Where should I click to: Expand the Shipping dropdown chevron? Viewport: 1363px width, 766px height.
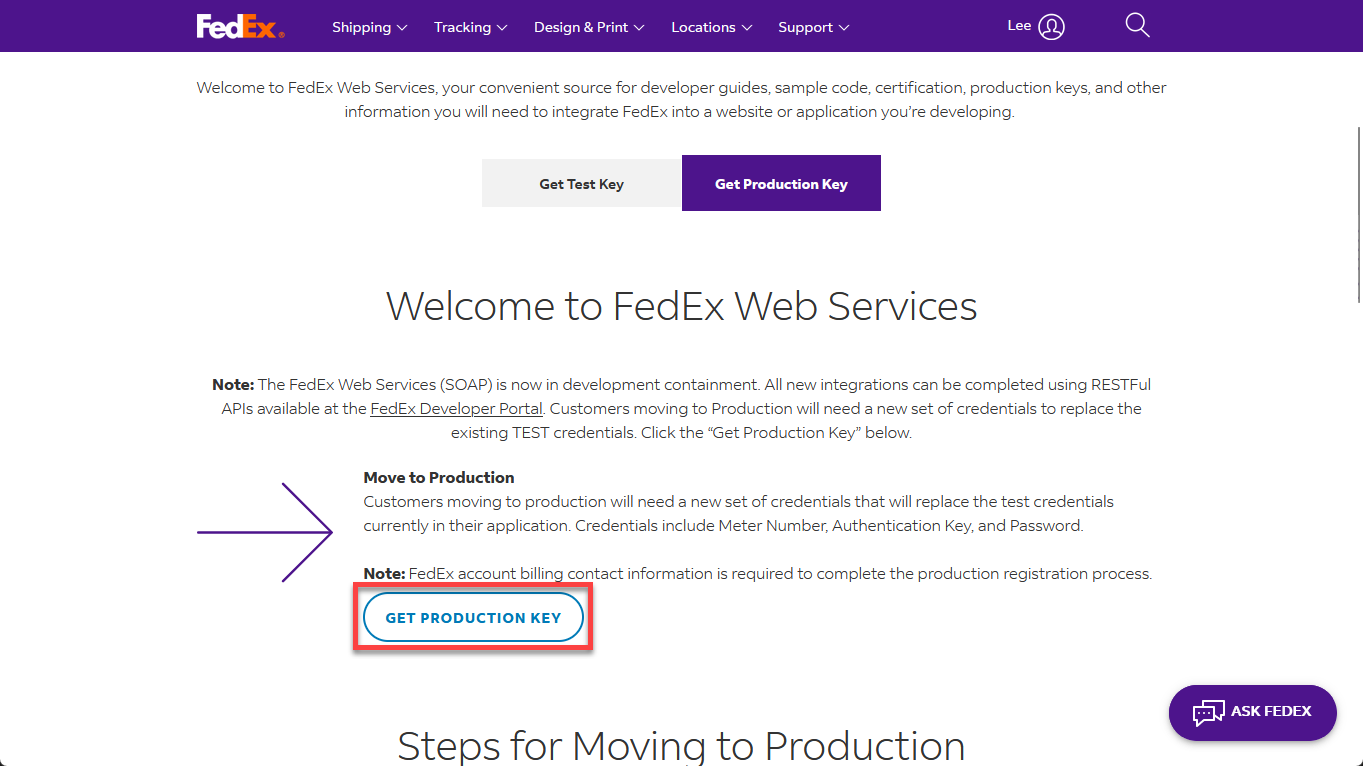tap(402, 27)
